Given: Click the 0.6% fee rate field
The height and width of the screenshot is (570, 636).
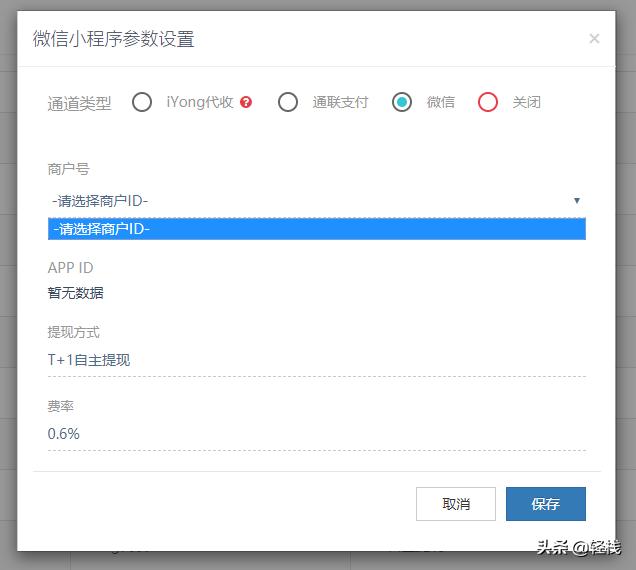Looking at the screenshot, I should tap(317, 434).
